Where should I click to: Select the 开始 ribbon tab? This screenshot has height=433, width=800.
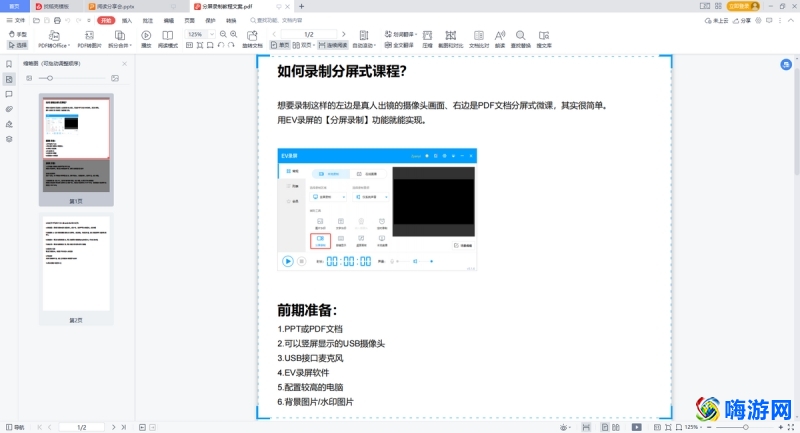[106, 20]
